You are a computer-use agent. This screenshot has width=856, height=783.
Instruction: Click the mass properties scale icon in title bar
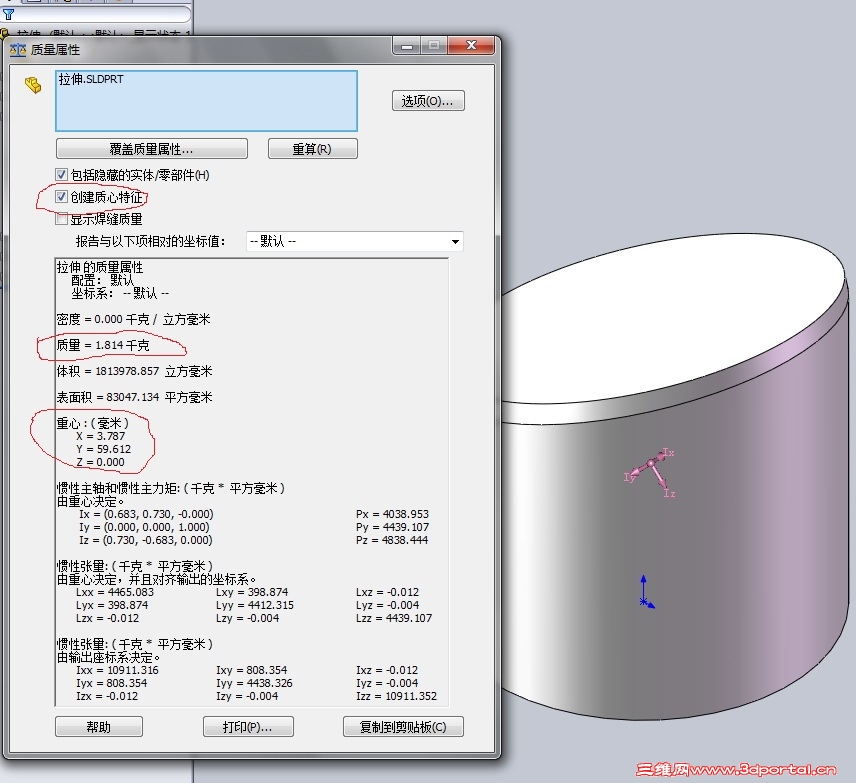coord(18,50)
